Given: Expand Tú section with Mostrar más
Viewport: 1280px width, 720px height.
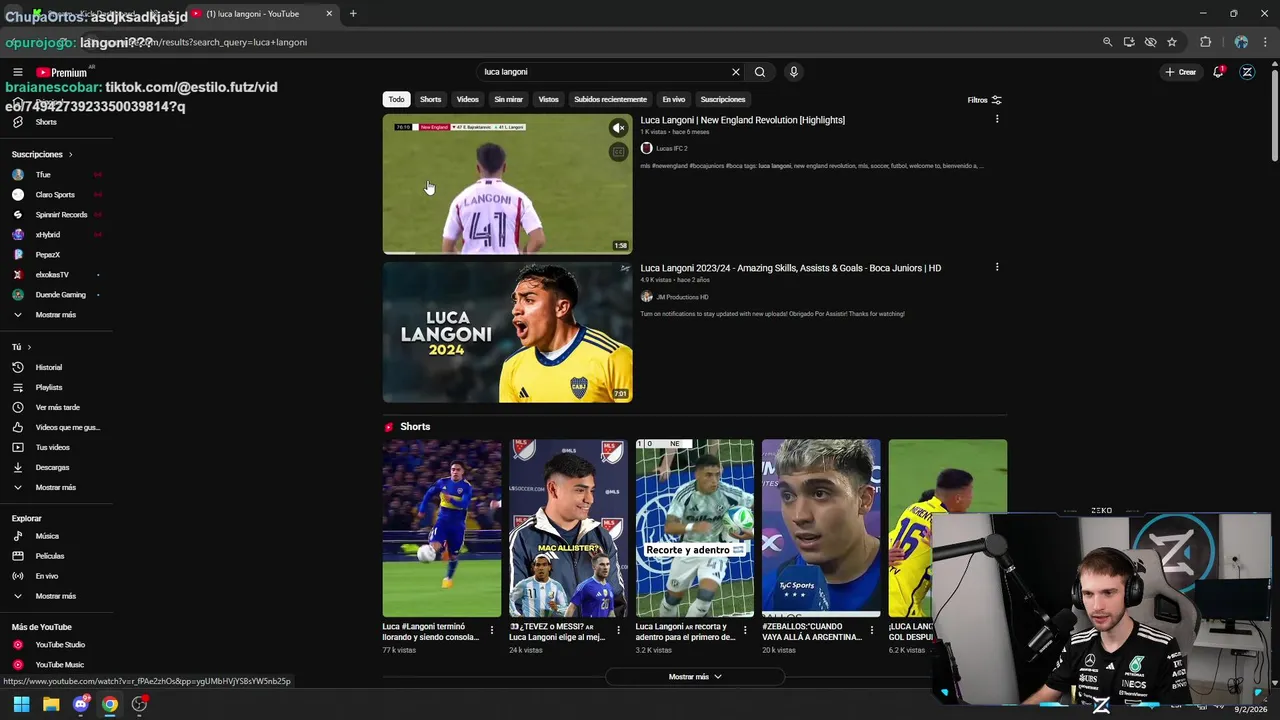Looking at the screenshot, I should (56, 487).
